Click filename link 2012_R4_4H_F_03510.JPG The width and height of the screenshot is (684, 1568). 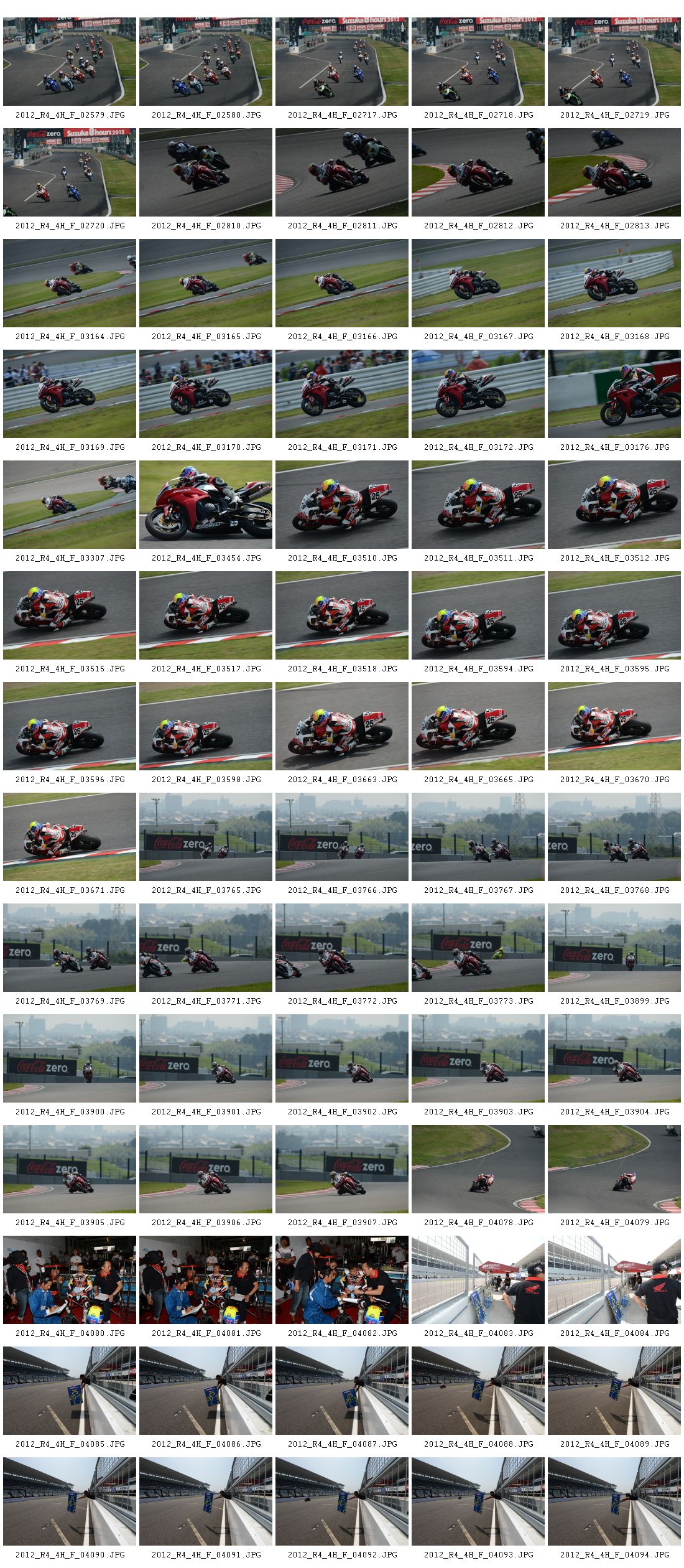pyautogui.click(x=342, y=558)
